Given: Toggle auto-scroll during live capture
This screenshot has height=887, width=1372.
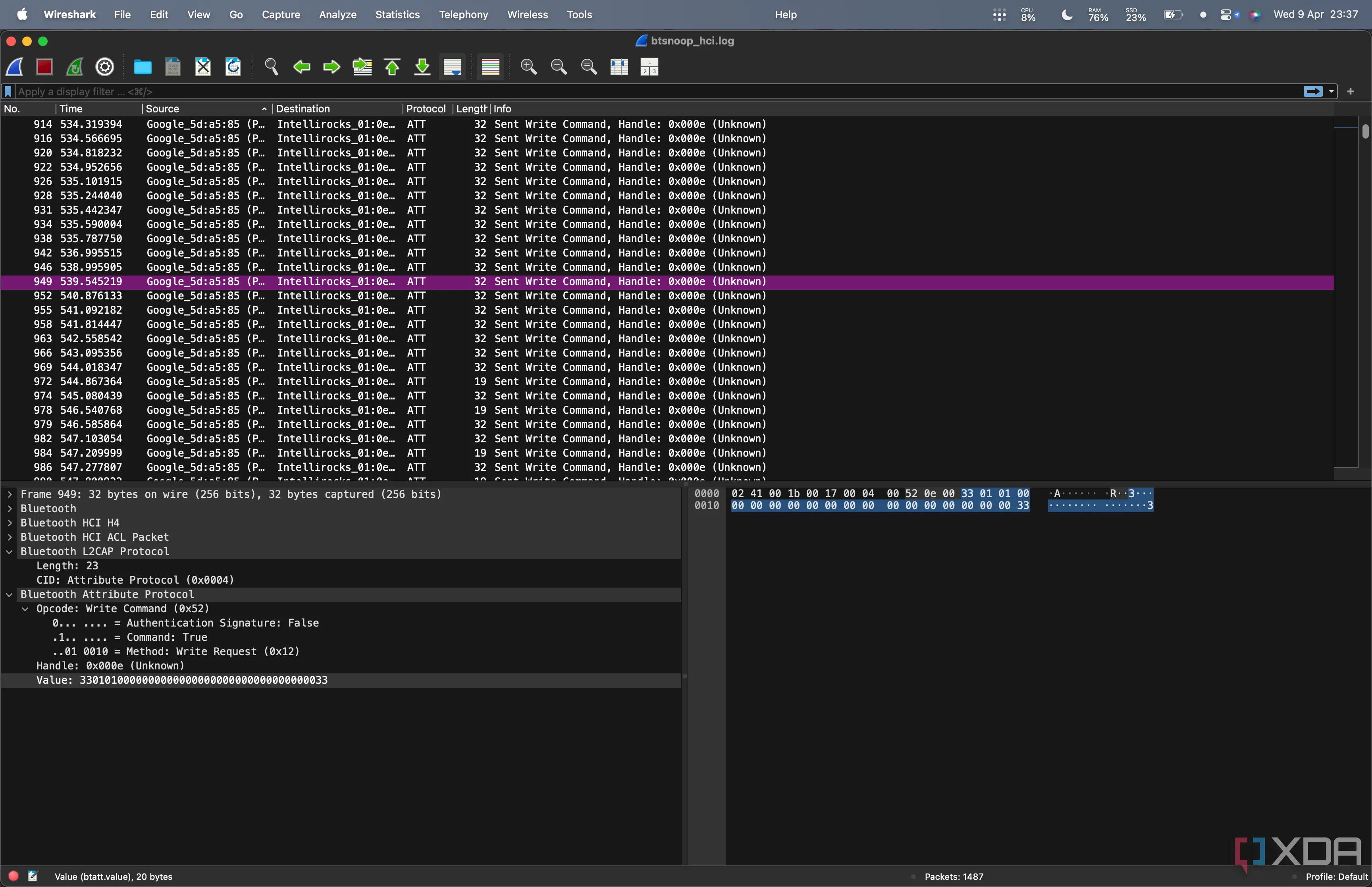Looking at the screenshot, I should point(453,67).
